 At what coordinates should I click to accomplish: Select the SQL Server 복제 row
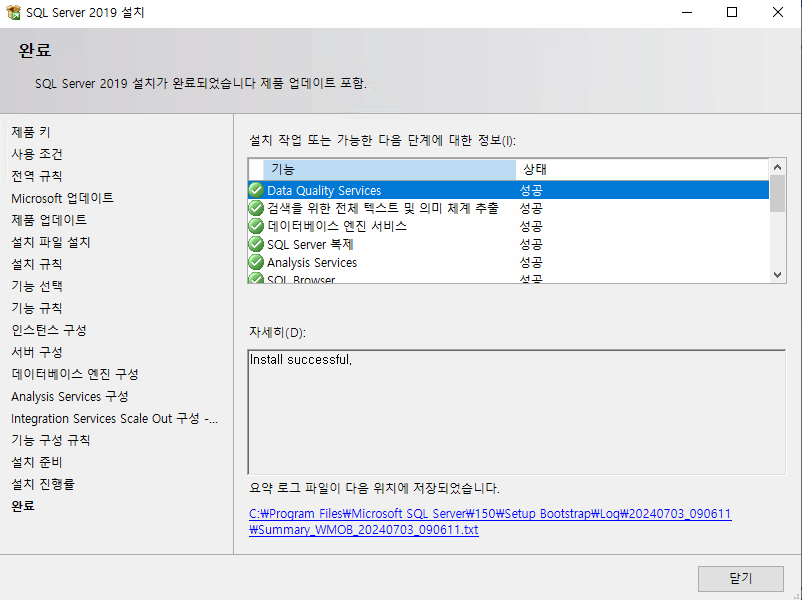tap(508, 244)
